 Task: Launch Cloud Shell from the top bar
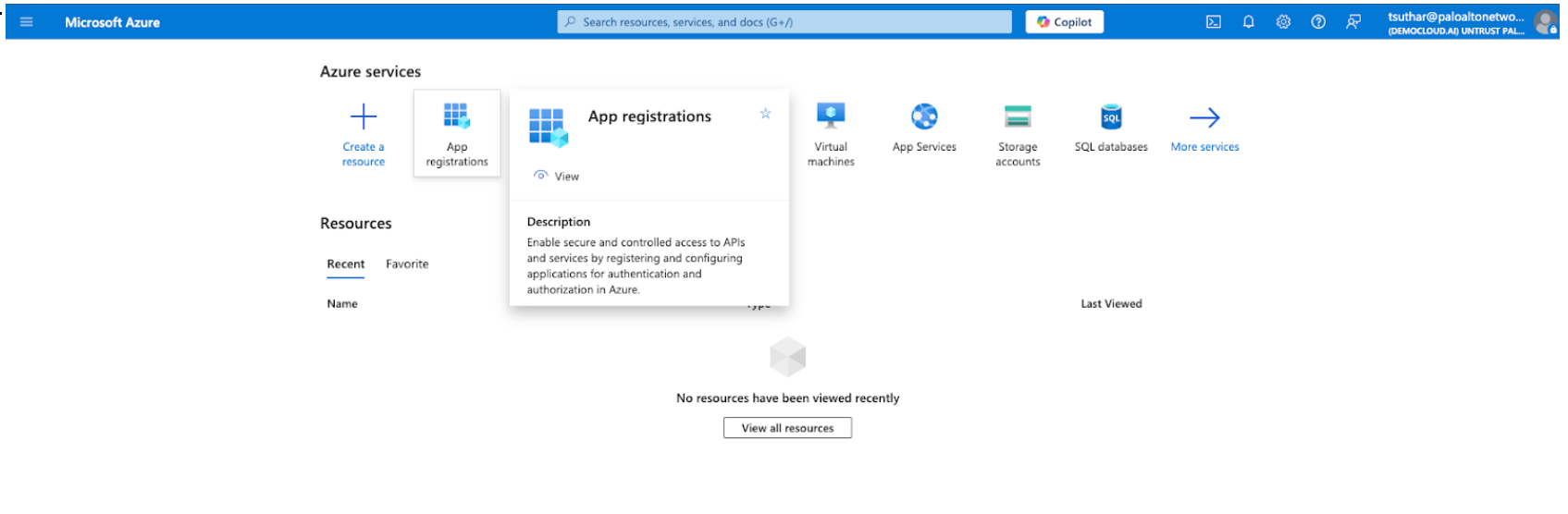coord(1214,22)
